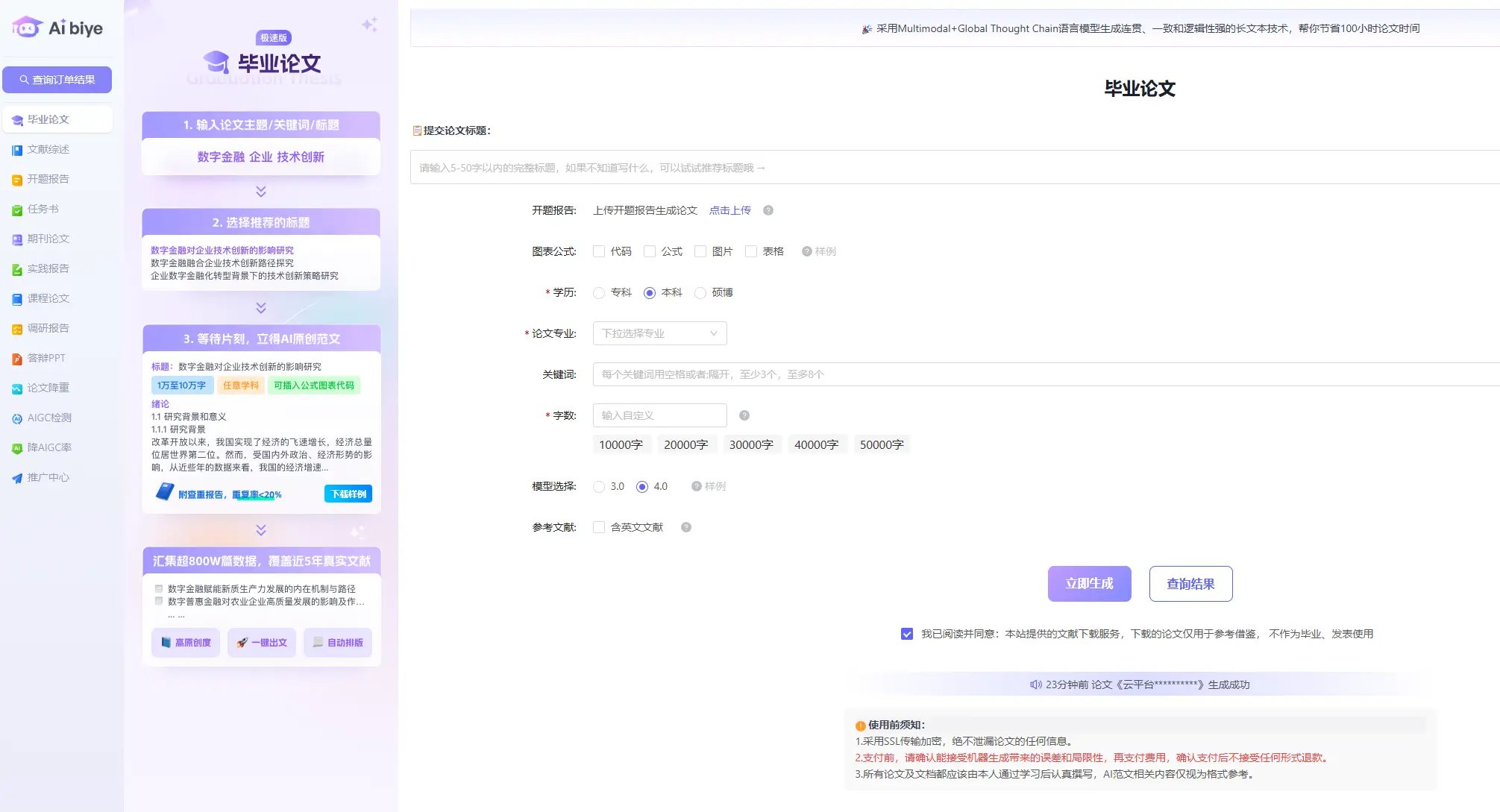Select the 论文降重 sidebar icon
The image size is (1500, 812).
pos(48,388)
